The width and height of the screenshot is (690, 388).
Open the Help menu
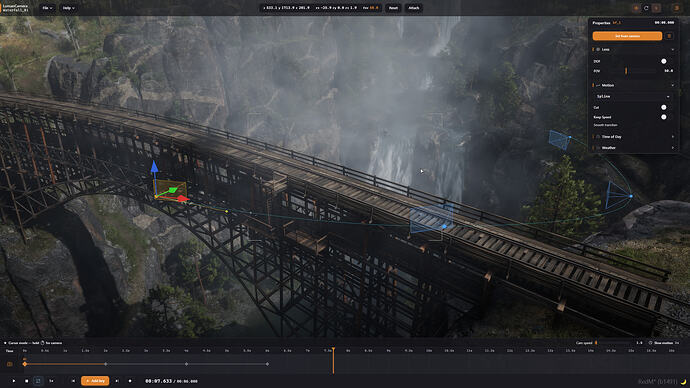point(68,8)
